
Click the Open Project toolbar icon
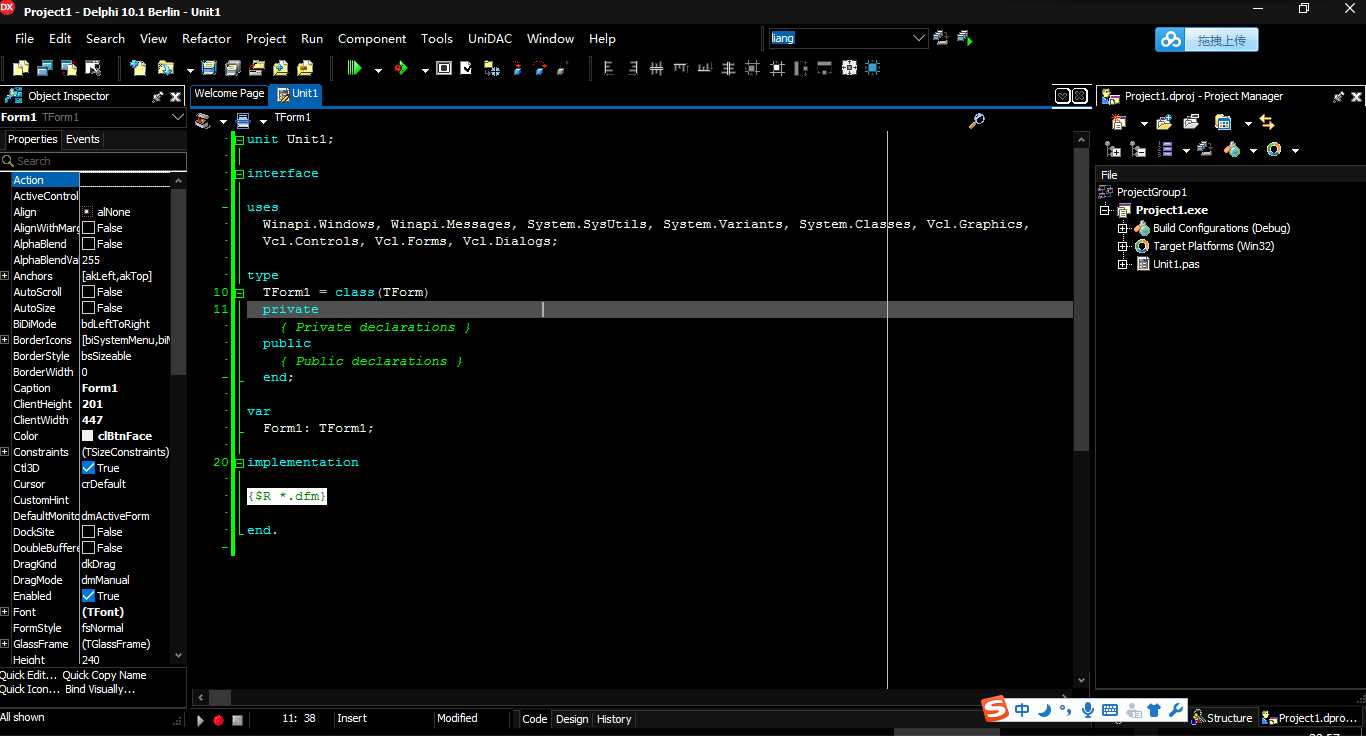pyautogui.click(x=257, y=68)
